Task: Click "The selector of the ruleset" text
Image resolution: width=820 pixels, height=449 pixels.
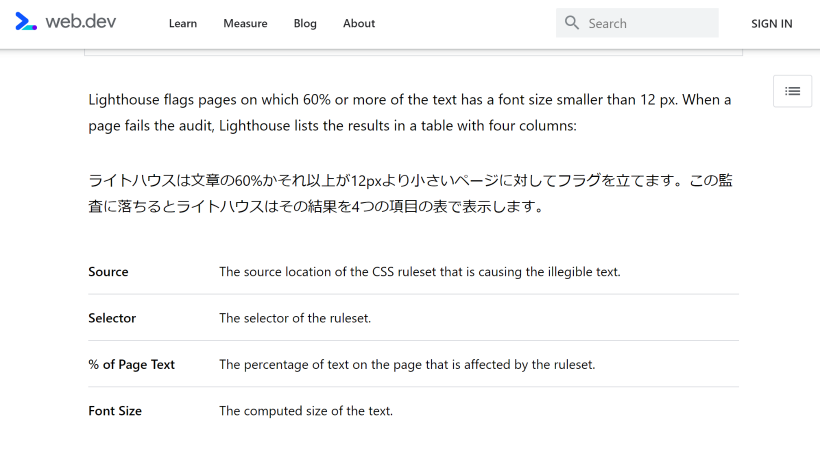Action: pos(294,318)
